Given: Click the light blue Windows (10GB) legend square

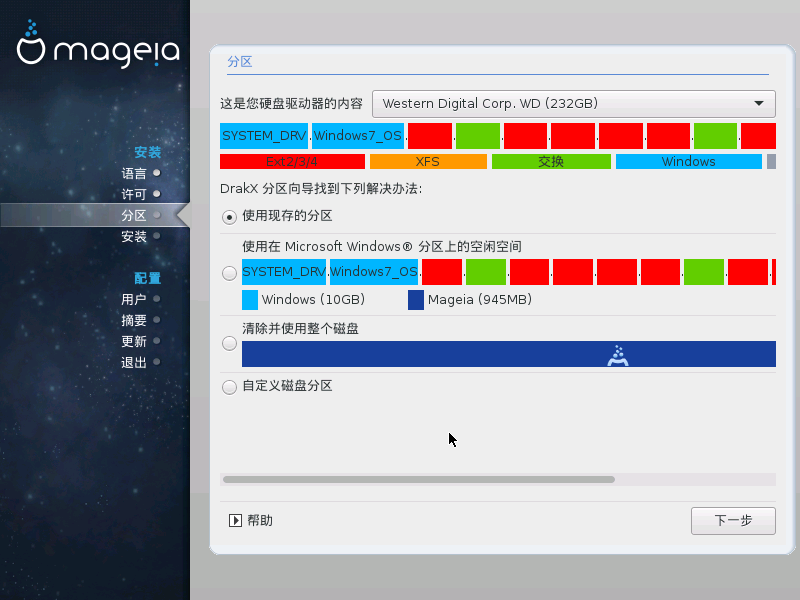Looking at the screenshot, I should [250, 300].
